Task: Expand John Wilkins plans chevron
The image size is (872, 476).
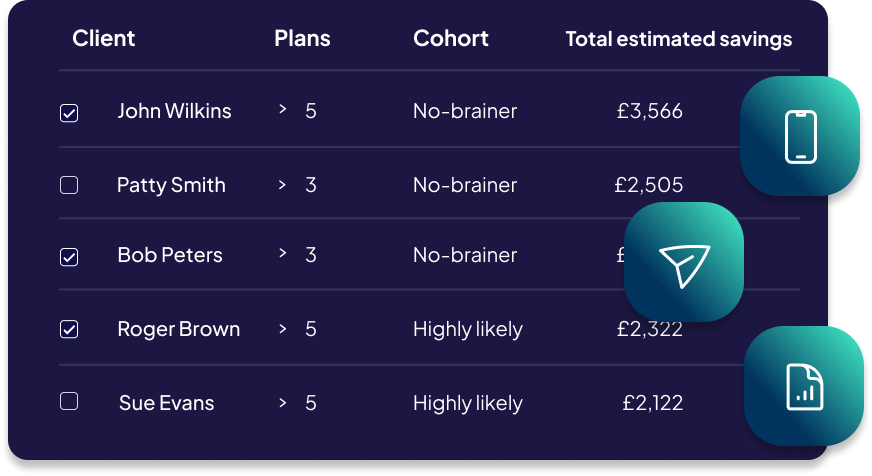Action: coord(283,110)
